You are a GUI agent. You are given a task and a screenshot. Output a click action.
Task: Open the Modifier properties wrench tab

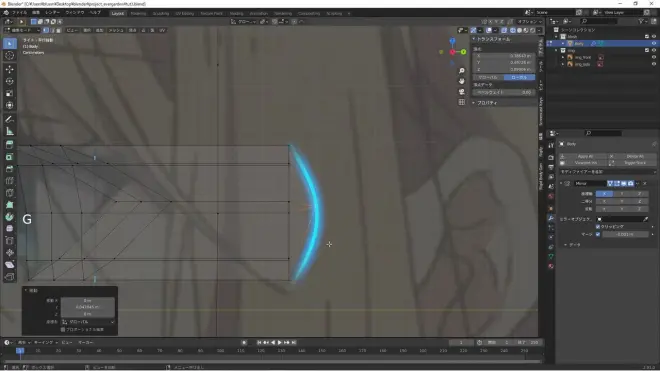551,218
